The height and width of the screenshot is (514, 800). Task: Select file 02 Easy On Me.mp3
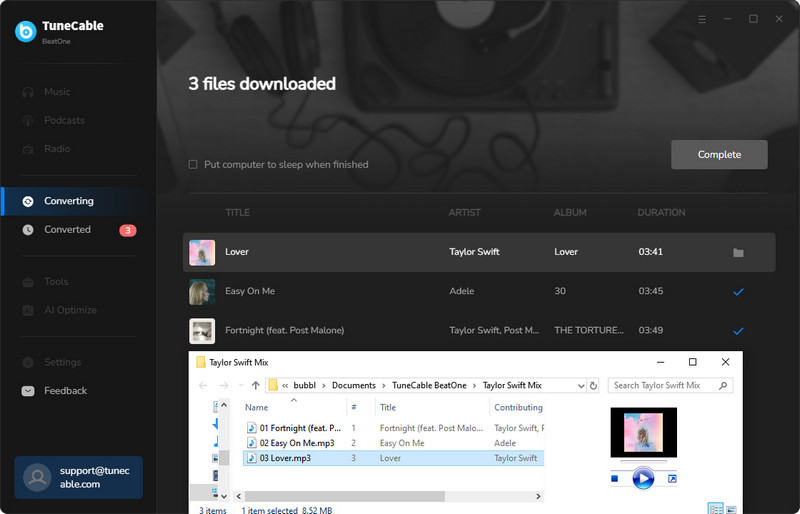[x=297, y=443]
